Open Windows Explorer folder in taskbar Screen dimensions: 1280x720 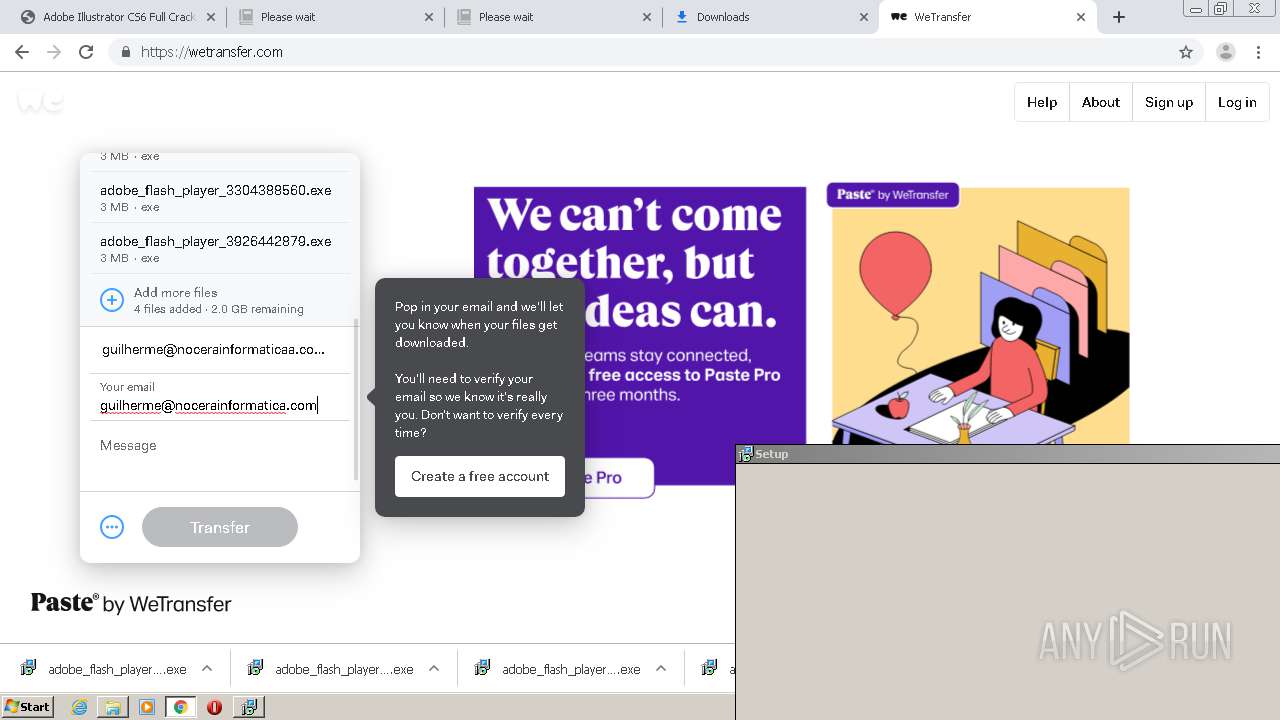(113, 707)
